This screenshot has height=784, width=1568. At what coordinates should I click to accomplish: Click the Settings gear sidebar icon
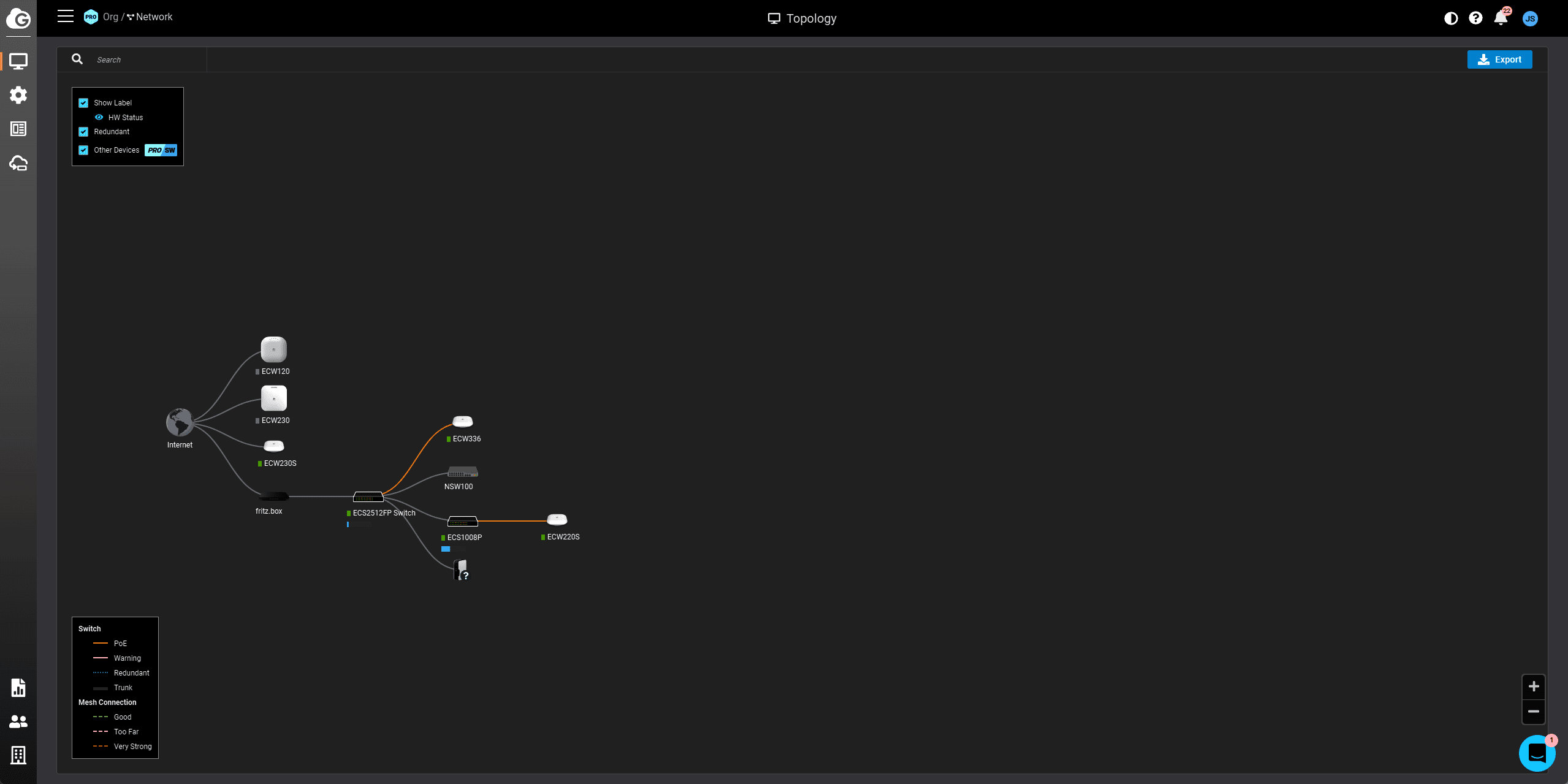pyautogui.click(x=18, y=95)
